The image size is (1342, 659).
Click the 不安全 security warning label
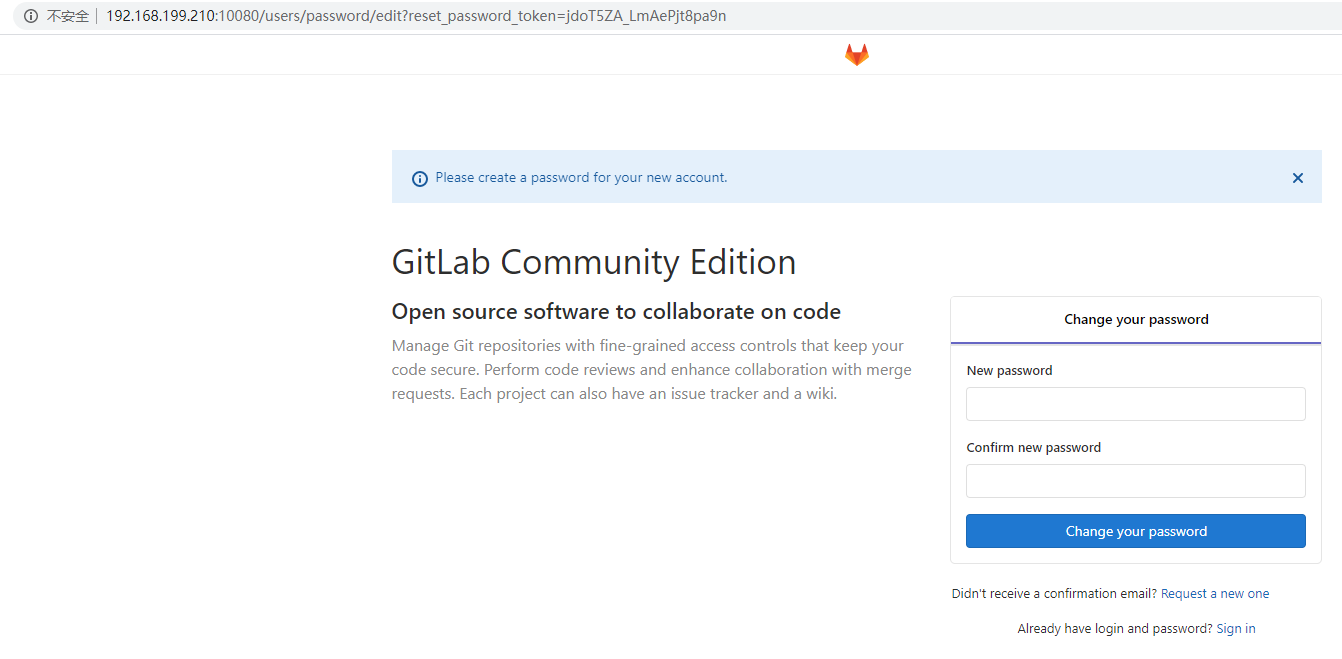[68, 16]
